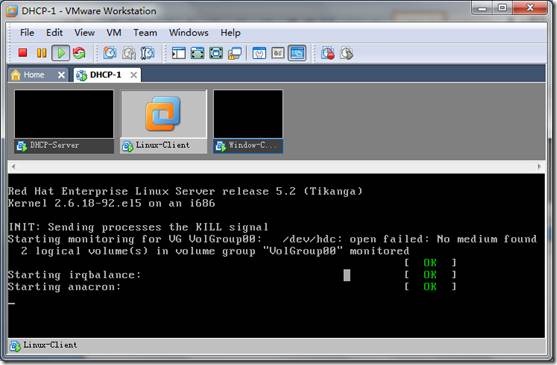Click the "Kernel 2.6.18-92.el5 on an i686" console line
The image size is (557, 365).
112,203
